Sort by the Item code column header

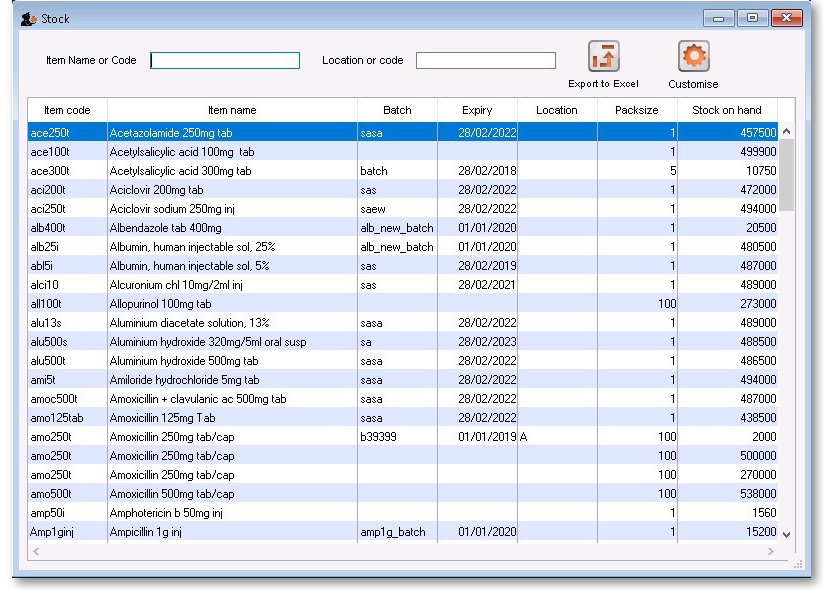pyautogui.click(x=67, y=110)
